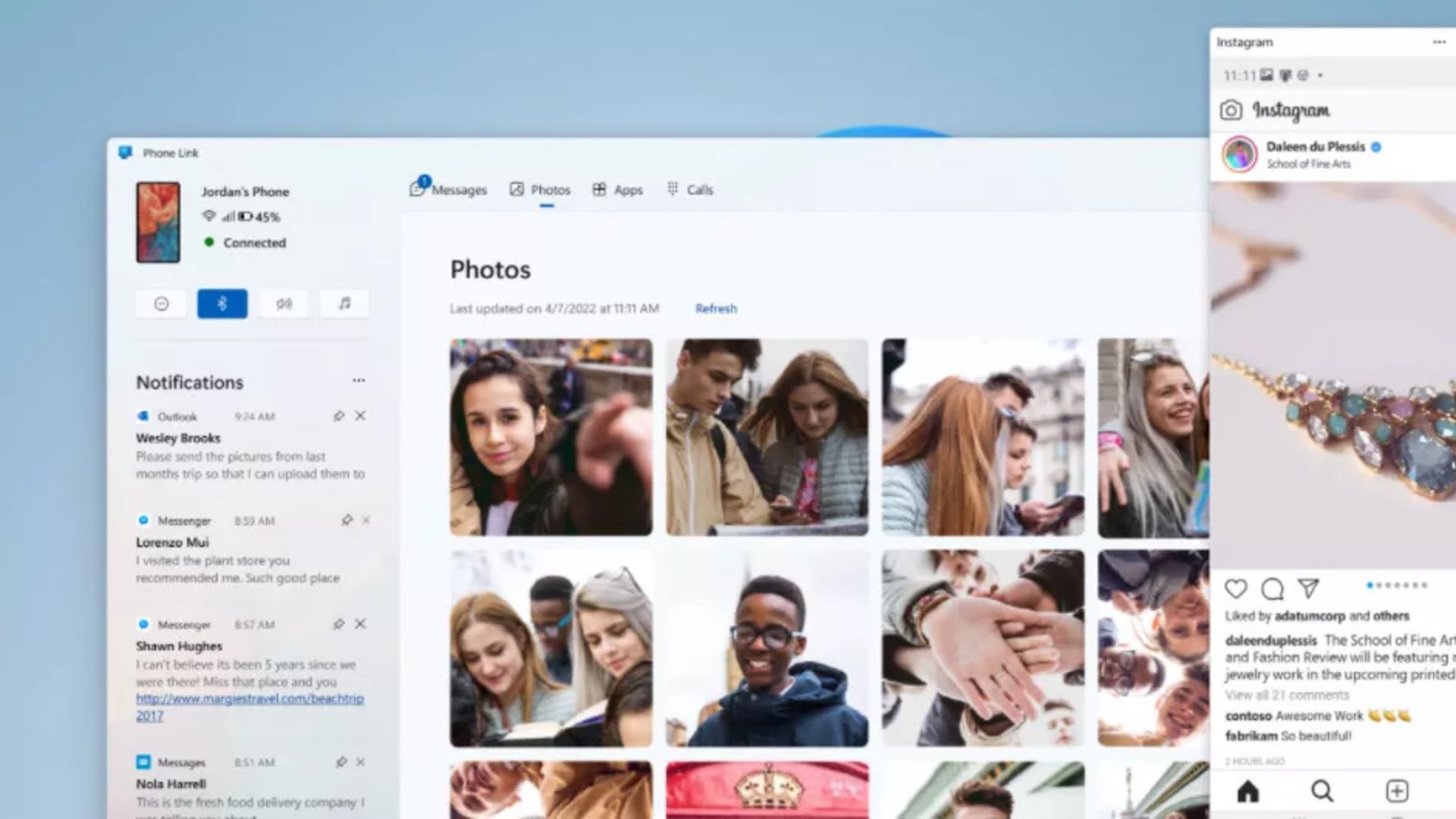Image resolution: width=1456 pixels, height=819 pixels.
Task: Click the Connected status indicator
Action: [x=245, y=243]
